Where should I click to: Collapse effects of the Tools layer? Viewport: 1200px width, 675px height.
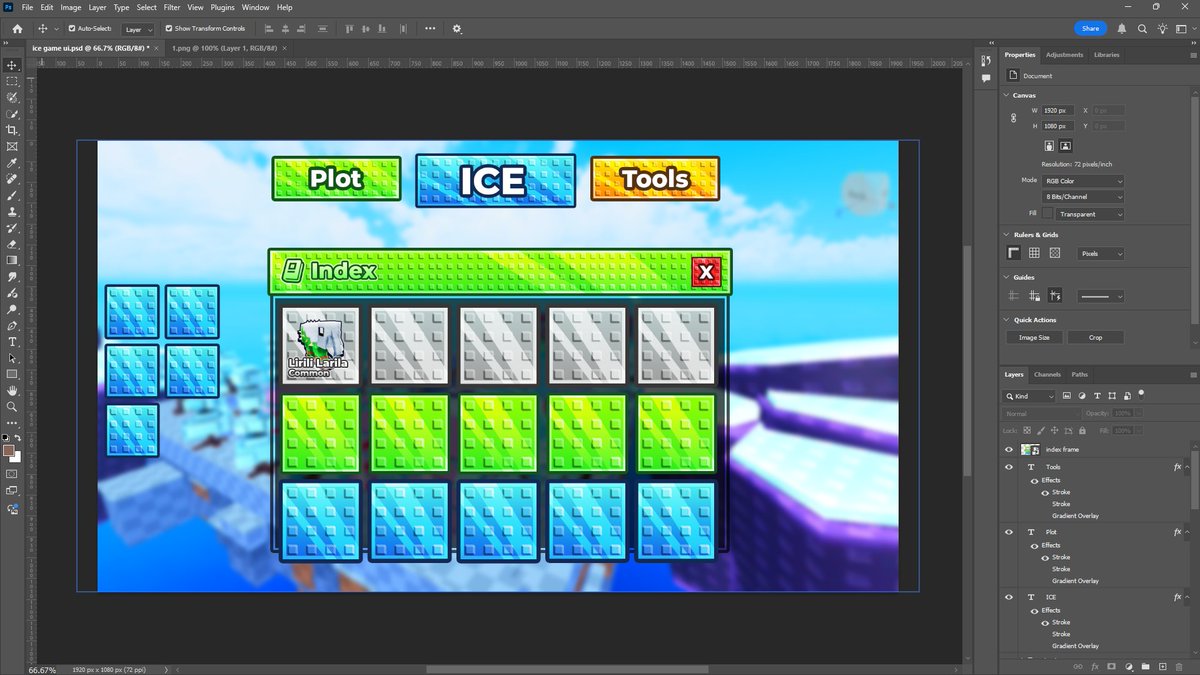pos(1187,467)
